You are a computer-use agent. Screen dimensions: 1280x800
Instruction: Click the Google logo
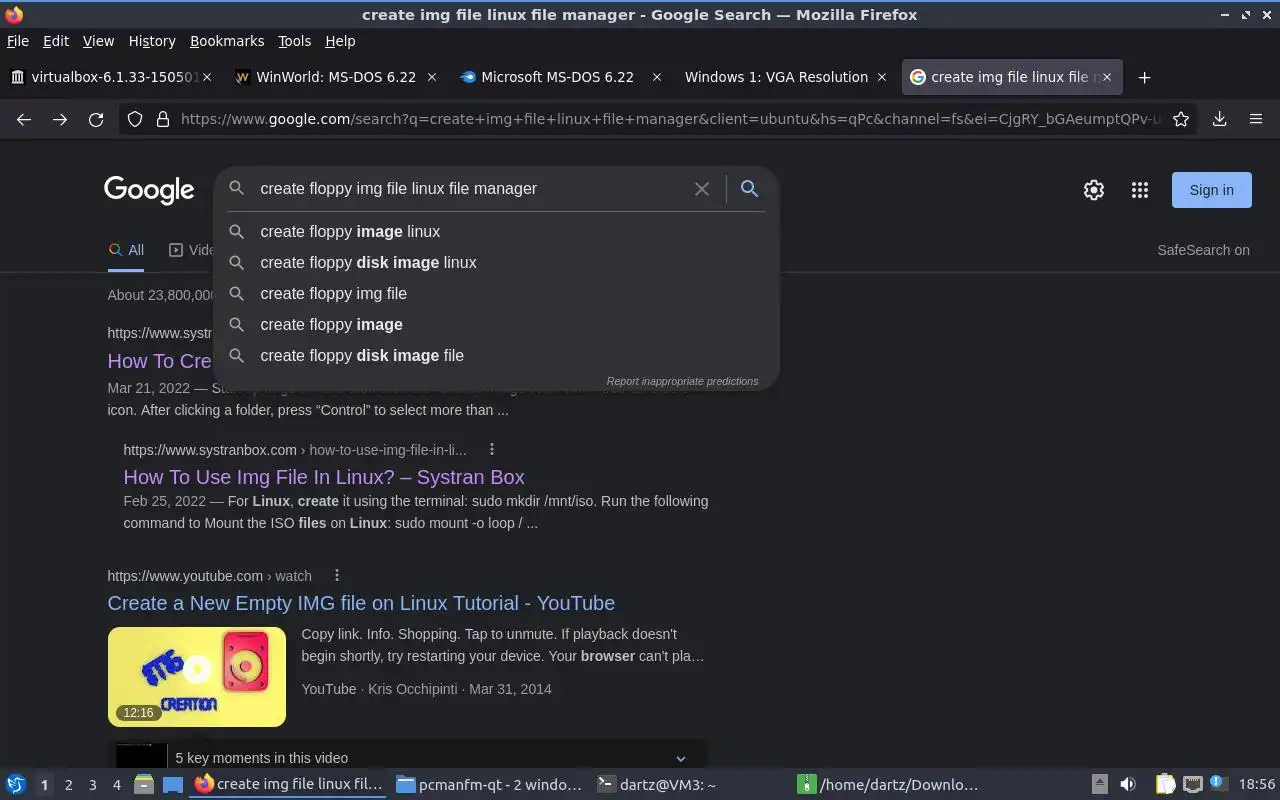pos(149,190)
